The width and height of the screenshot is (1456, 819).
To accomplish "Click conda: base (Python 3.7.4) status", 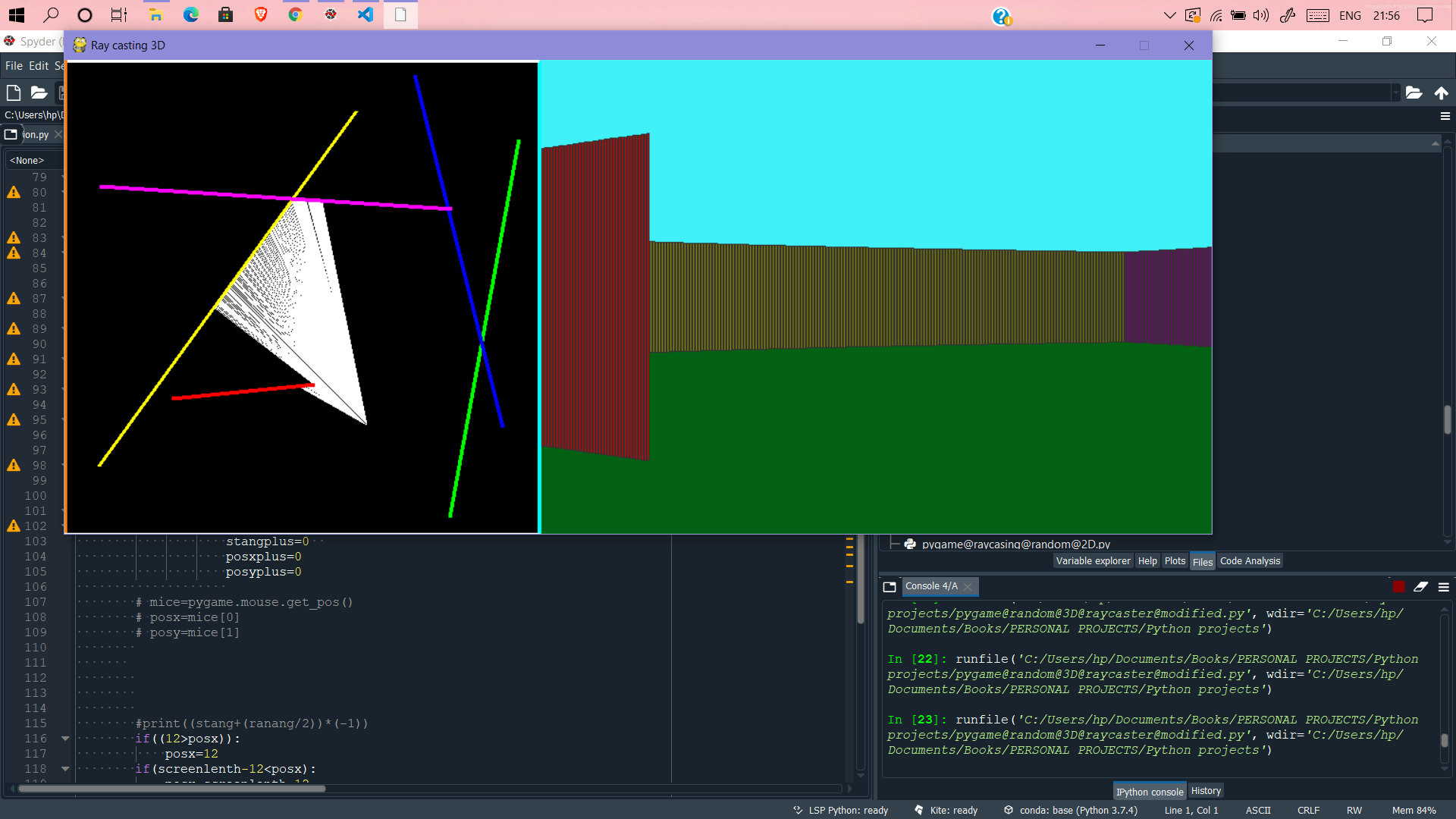I will [x=1071, y=810].
